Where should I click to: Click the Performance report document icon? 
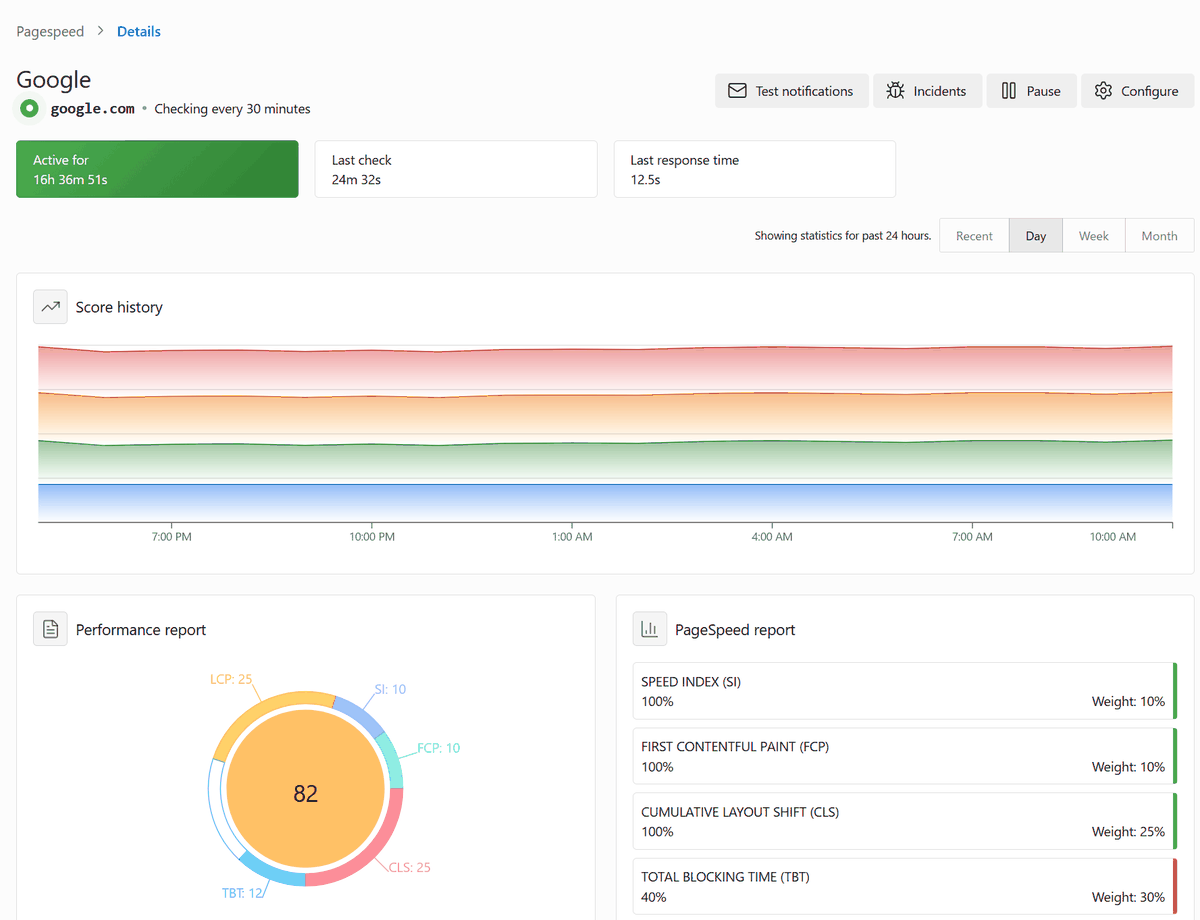tap(50, 629)
